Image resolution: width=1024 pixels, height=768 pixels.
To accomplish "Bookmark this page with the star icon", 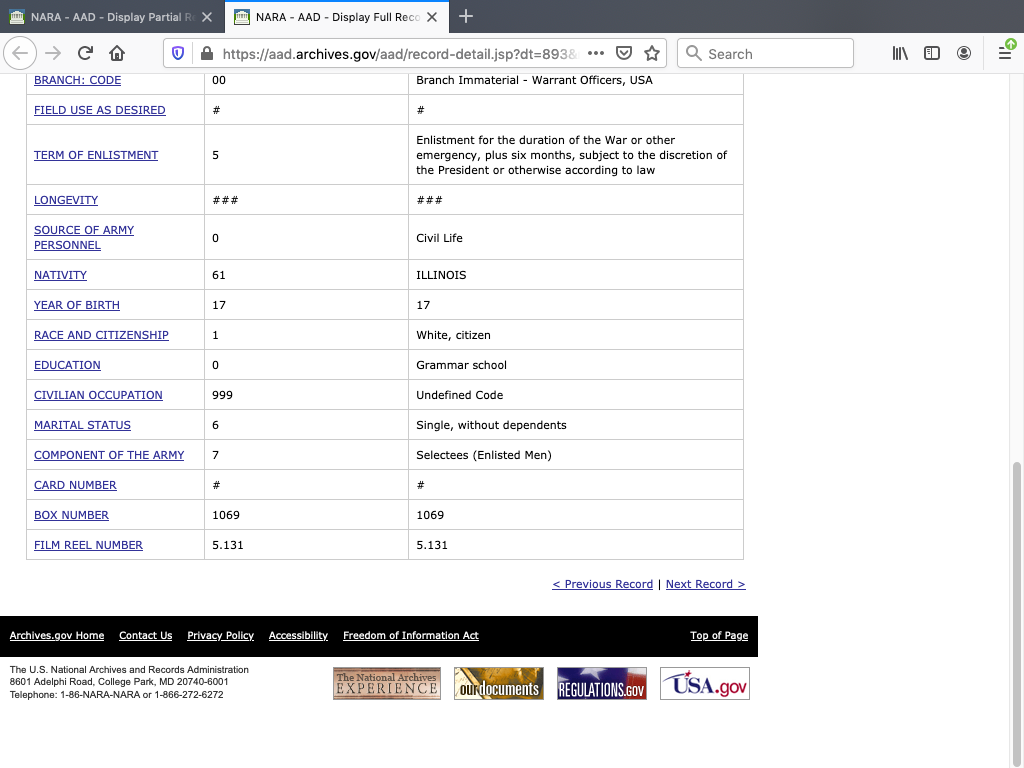I will click(x=652, y=54).
